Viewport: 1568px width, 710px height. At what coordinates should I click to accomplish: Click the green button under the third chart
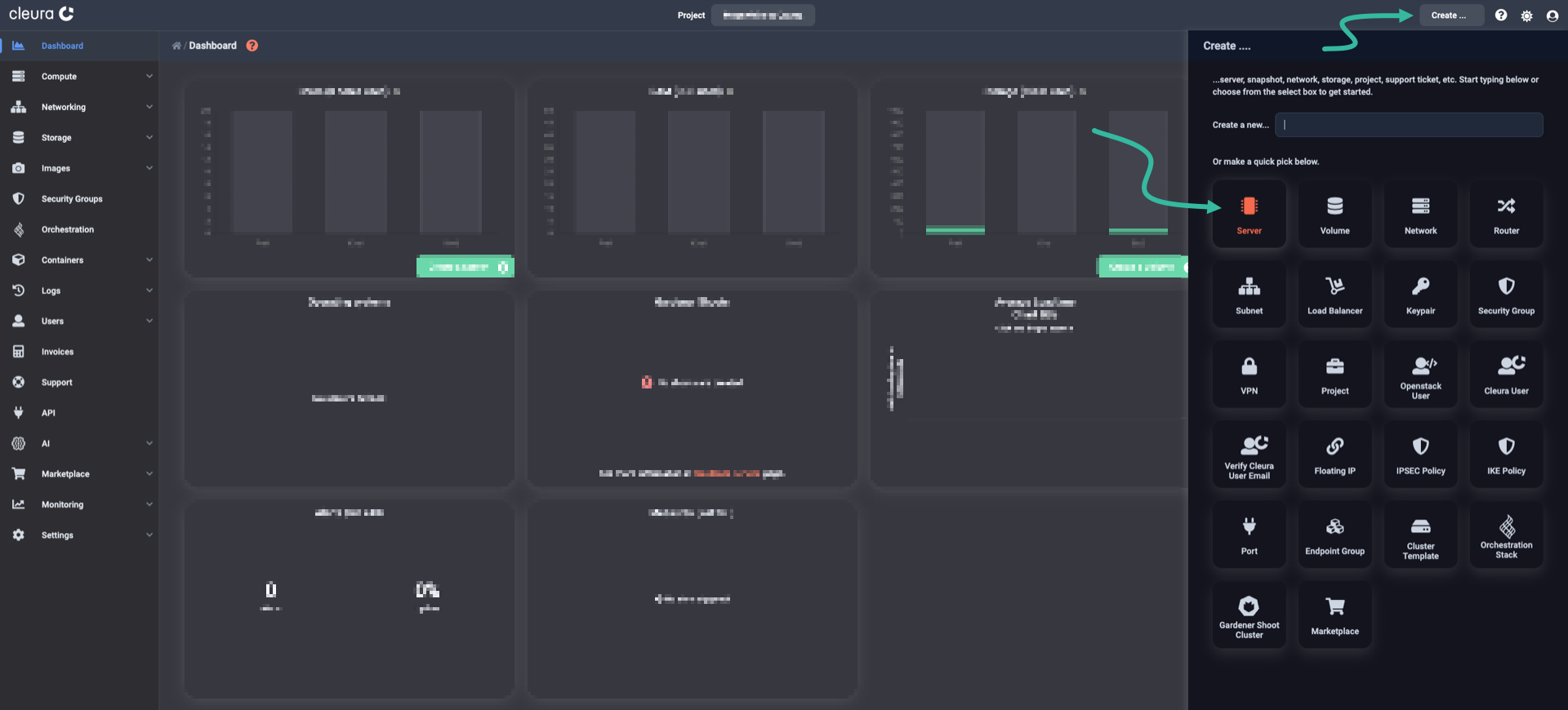[x=1143, y=267]
